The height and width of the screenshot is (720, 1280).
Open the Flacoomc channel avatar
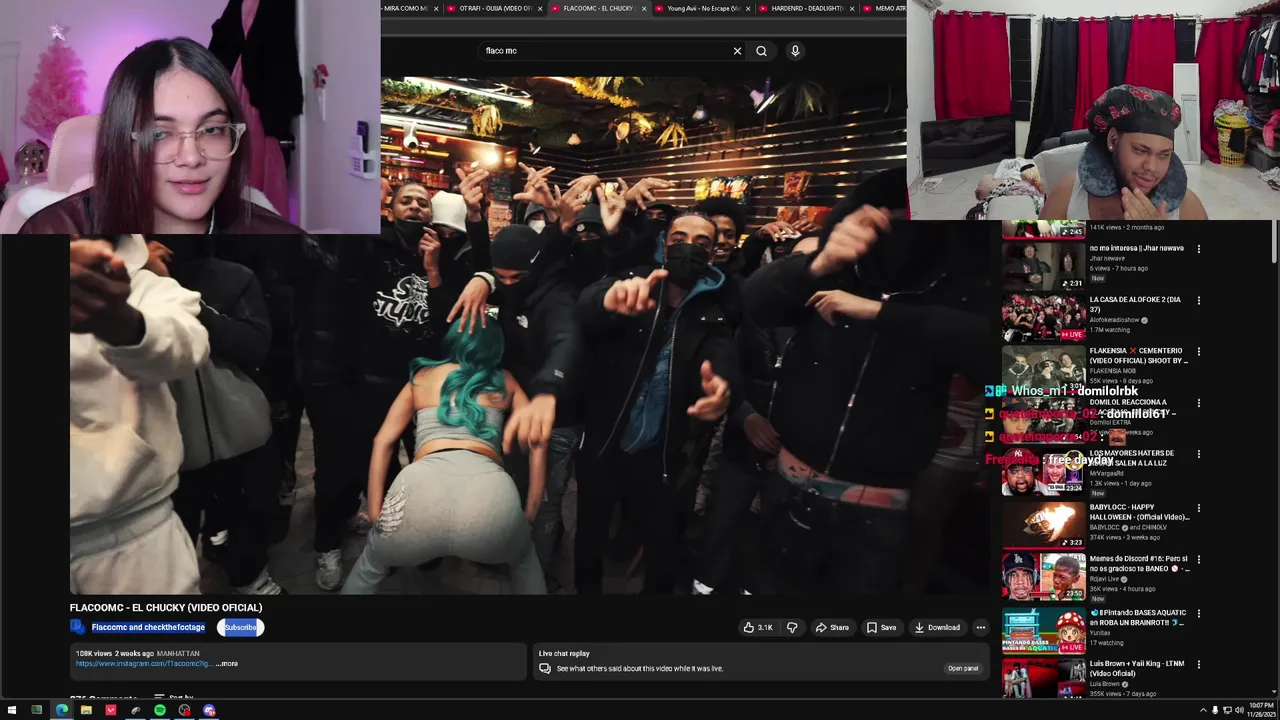coord(78,627)
